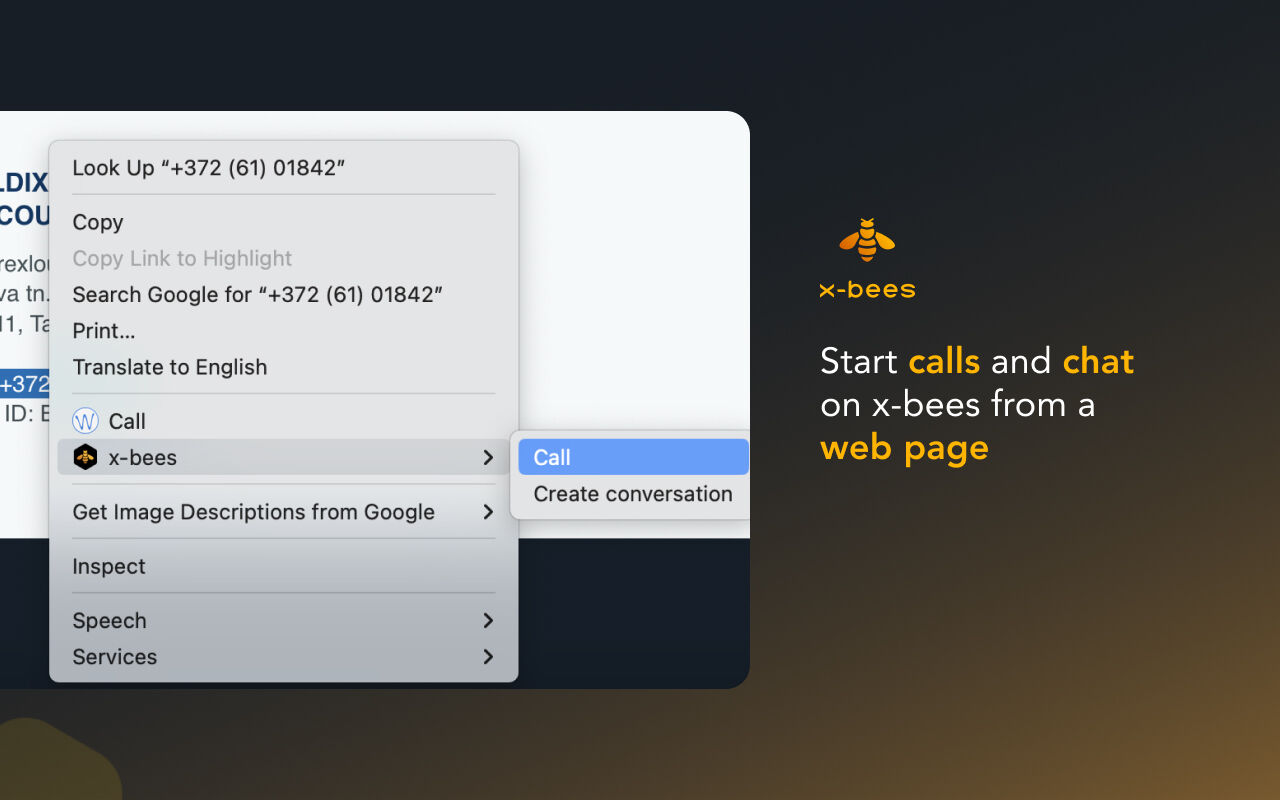Select Copy Link to Highlight
The height and width of the screenshot is (800, 1280).
click(x=284, y=258)
